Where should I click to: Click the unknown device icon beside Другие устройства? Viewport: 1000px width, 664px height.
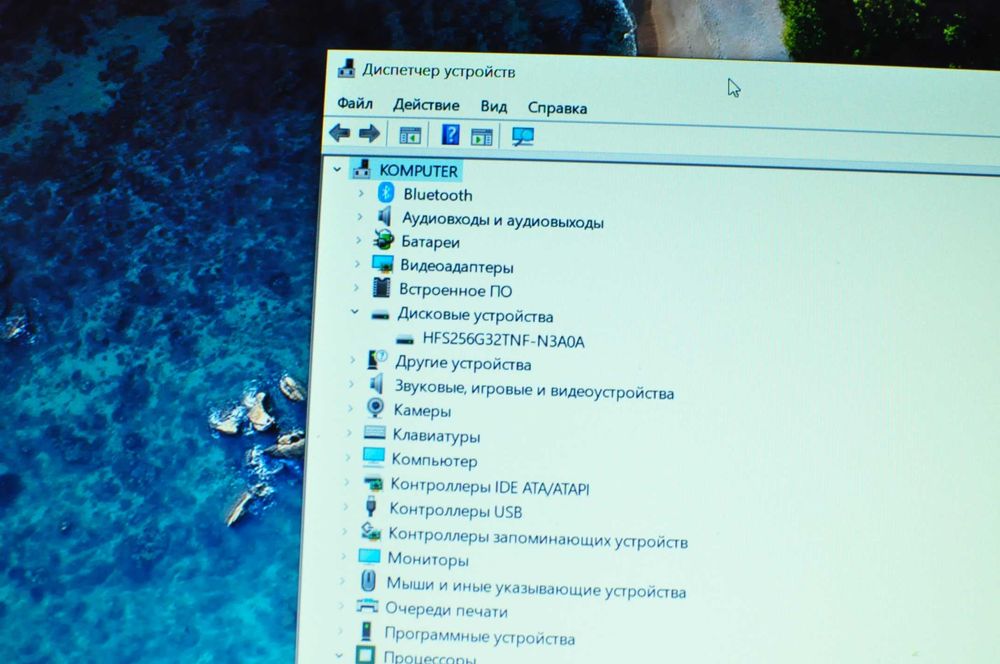tap(377, 360)
